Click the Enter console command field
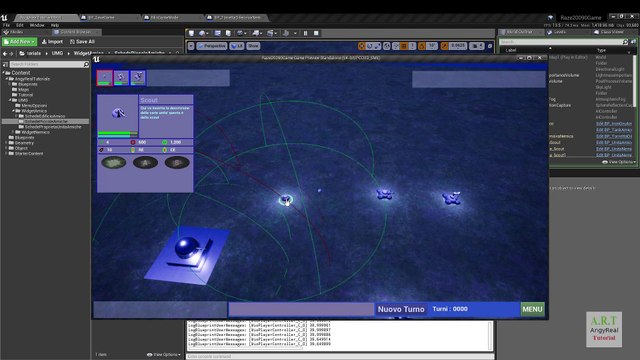Viewport: 640px width, 360px height. (340, 356)
